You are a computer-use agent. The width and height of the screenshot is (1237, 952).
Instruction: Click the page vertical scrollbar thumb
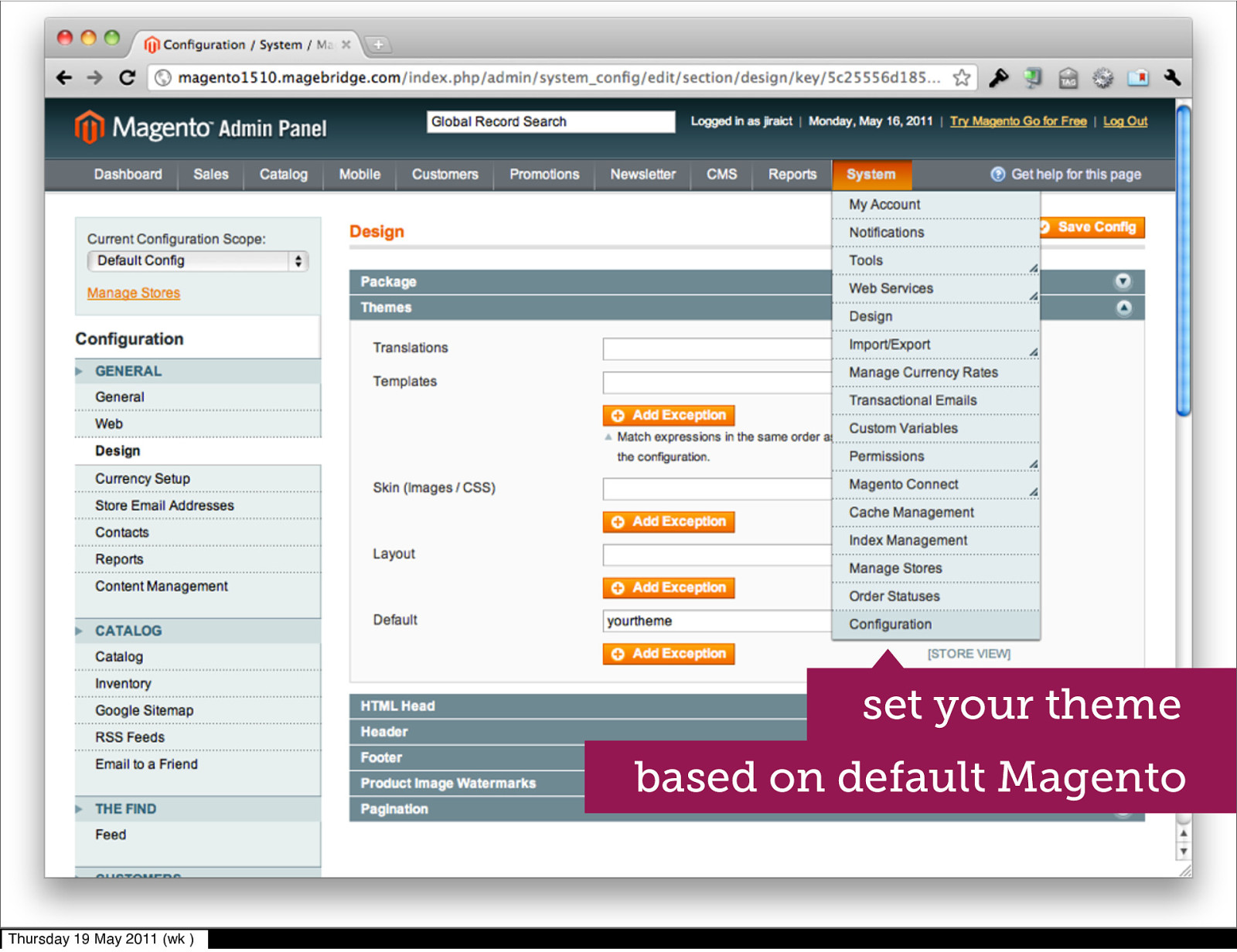(x=1183, y=260)
